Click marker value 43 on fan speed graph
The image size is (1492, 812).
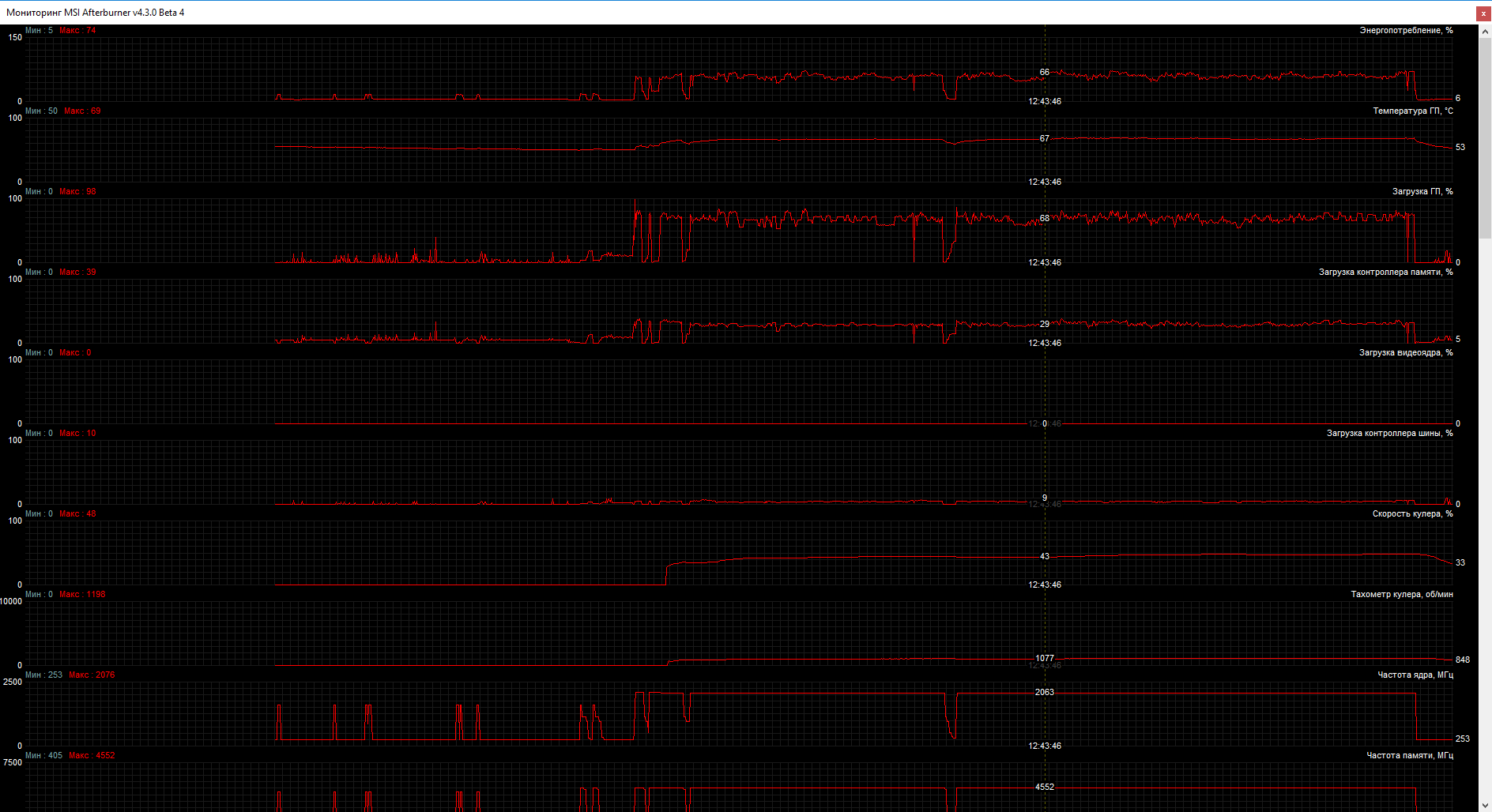coord(1045,556)
